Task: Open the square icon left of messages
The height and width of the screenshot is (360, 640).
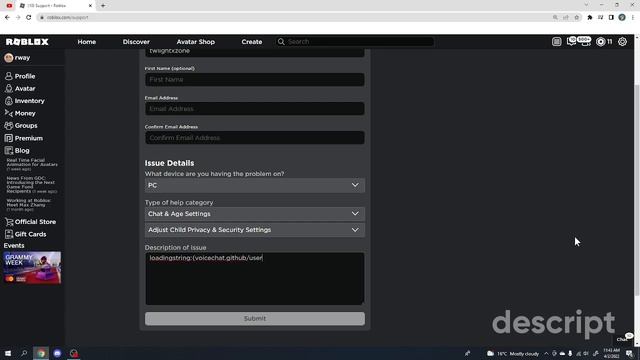Action: [556, 42]
